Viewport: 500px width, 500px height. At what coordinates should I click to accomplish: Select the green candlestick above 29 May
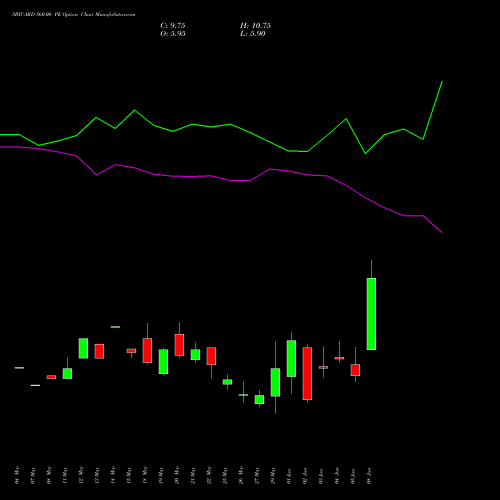(x=275, y=382)
